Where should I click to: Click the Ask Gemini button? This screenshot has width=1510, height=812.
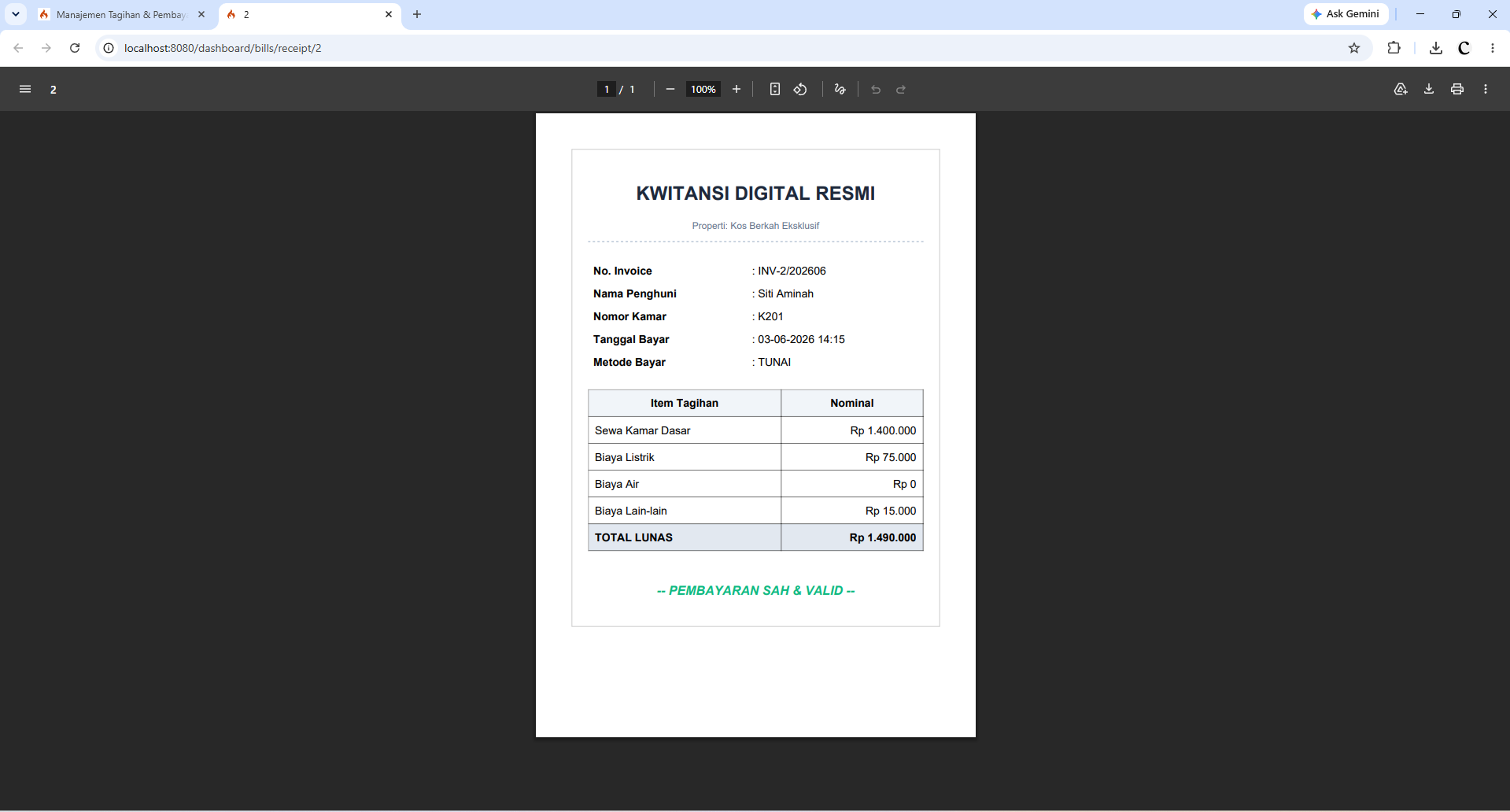[x=1346, y=14]
